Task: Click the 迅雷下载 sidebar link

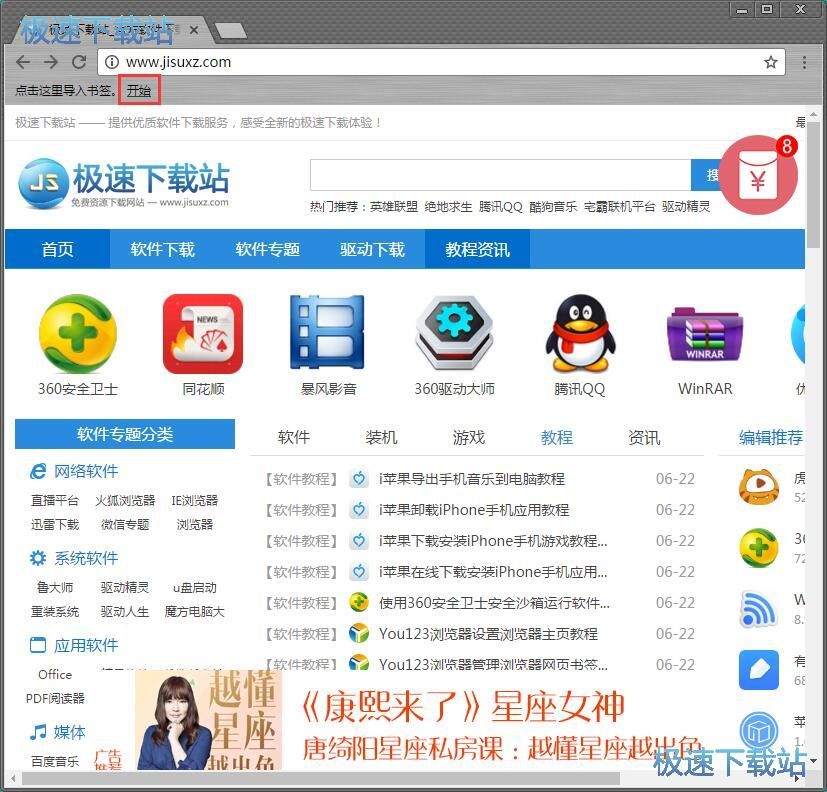Action: (x=55, y=524)
